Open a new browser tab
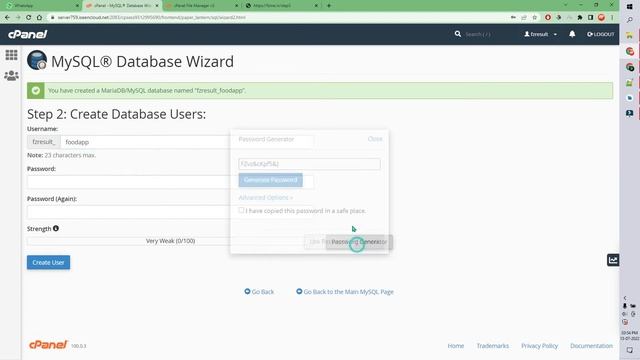Image resolution: width=640 pixels, height=360 pixels. [x=329, y=6]
